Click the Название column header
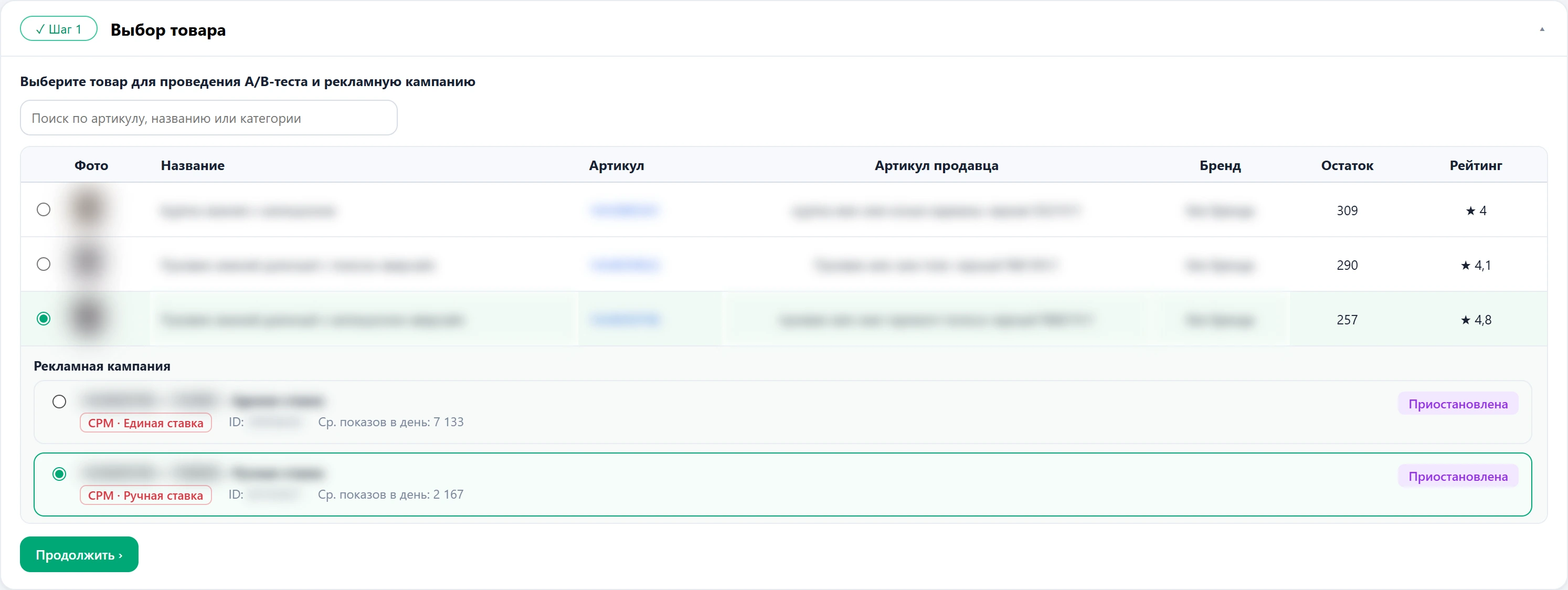1568x590 pixels. pos(193,165)
